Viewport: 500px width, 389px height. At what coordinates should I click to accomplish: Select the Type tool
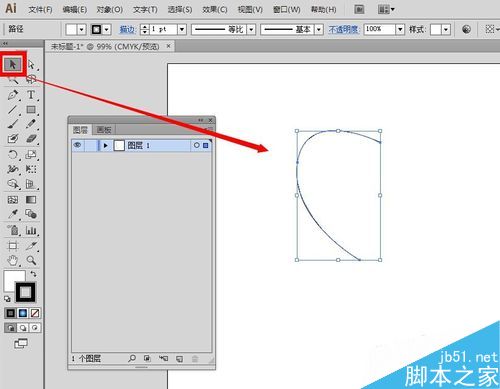31,95
